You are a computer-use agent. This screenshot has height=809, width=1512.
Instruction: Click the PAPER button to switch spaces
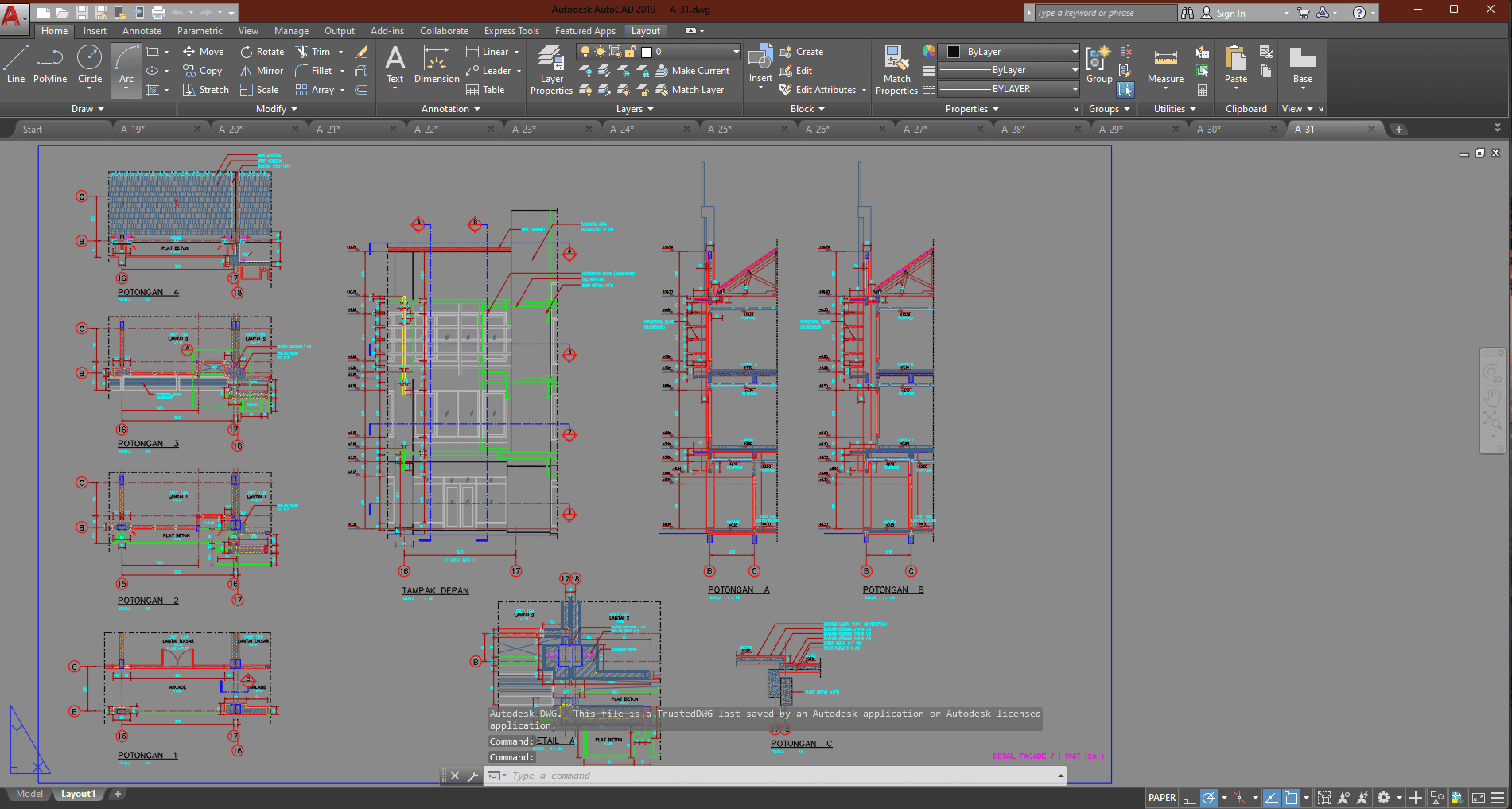point(1161,797)
